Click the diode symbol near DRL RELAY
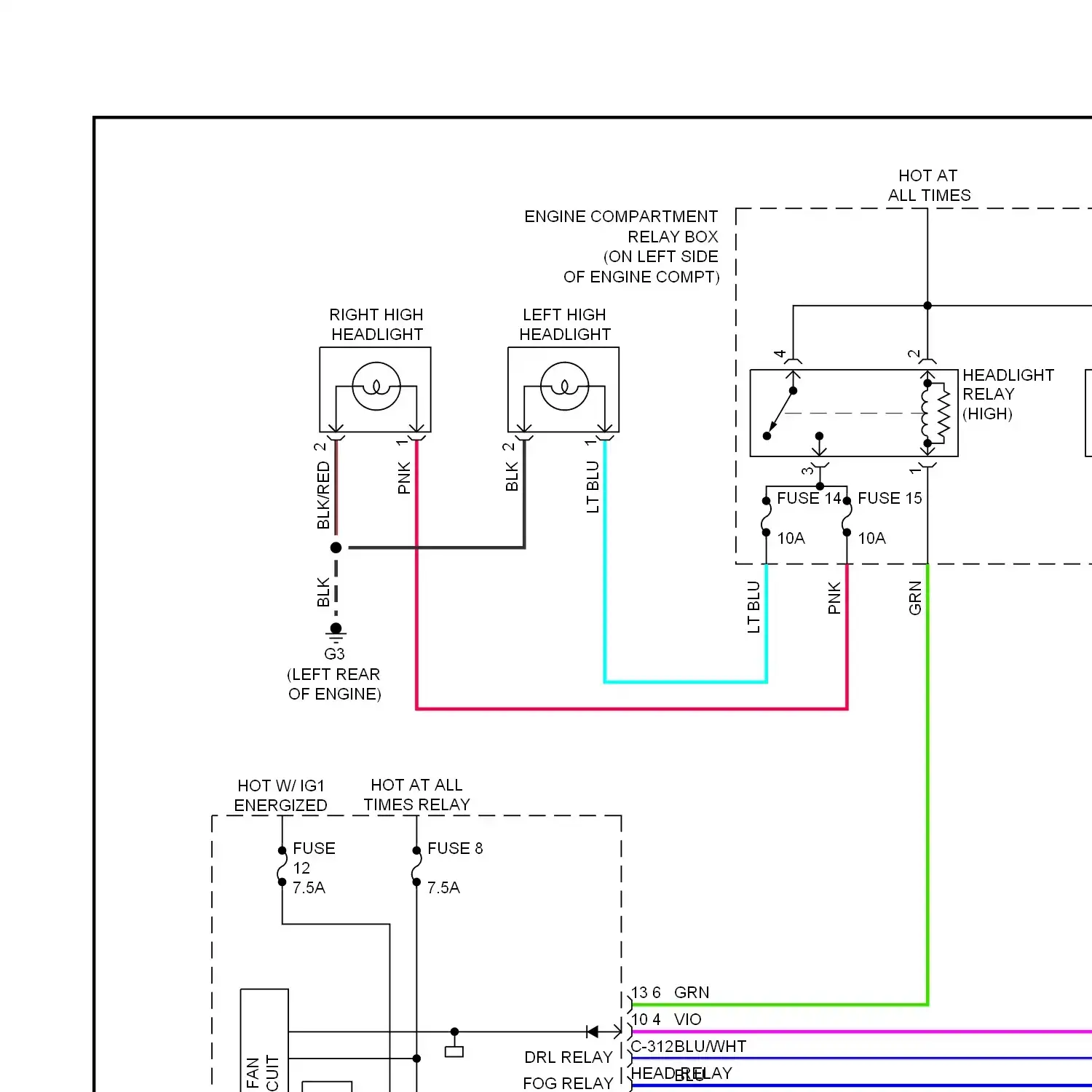 click(x=593, y=1032)
